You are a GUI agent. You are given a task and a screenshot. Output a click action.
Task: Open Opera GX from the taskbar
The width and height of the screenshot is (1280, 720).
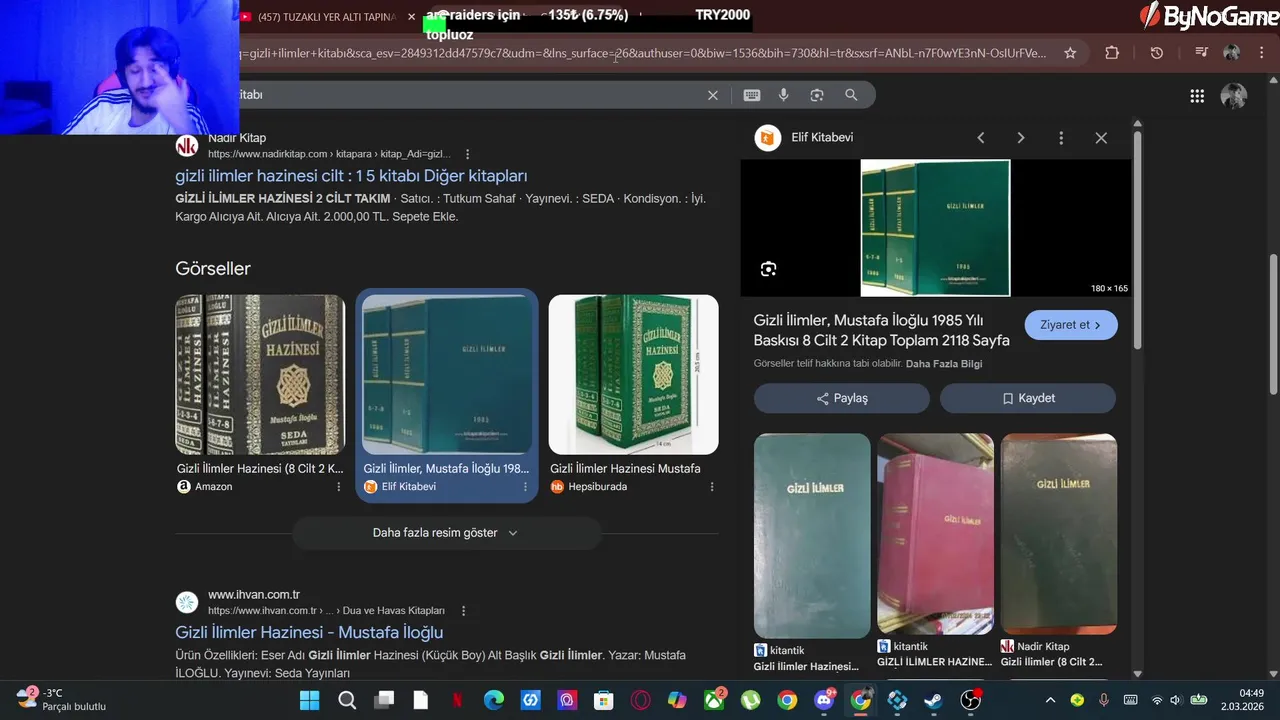(641, 700)
